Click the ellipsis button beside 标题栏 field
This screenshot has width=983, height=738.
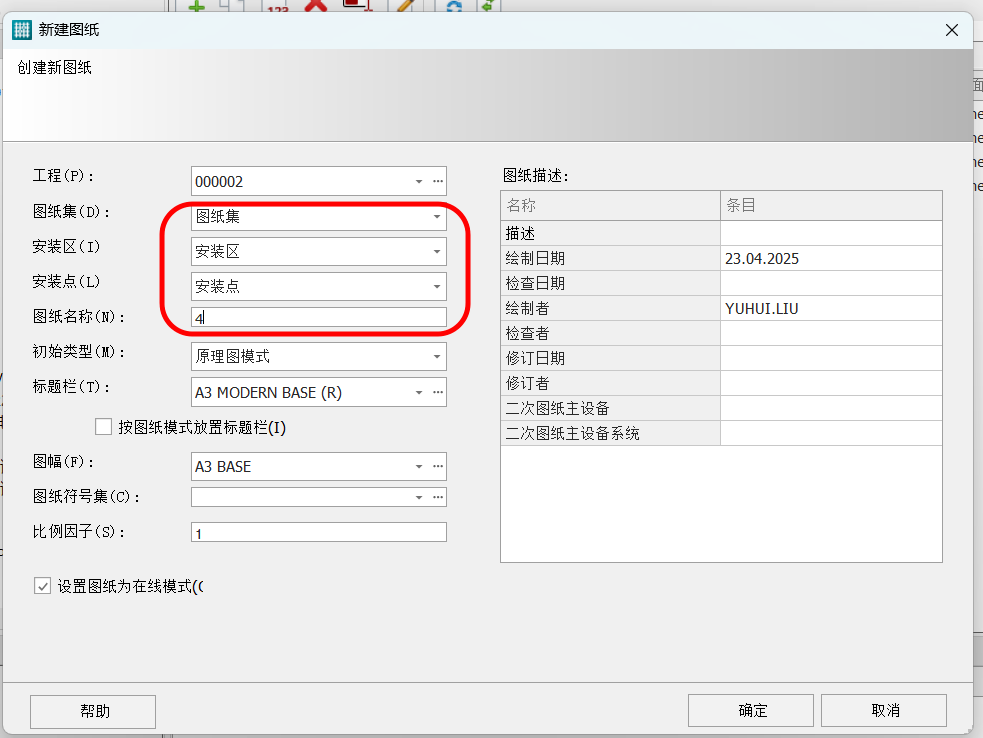(x=438, y=393)
